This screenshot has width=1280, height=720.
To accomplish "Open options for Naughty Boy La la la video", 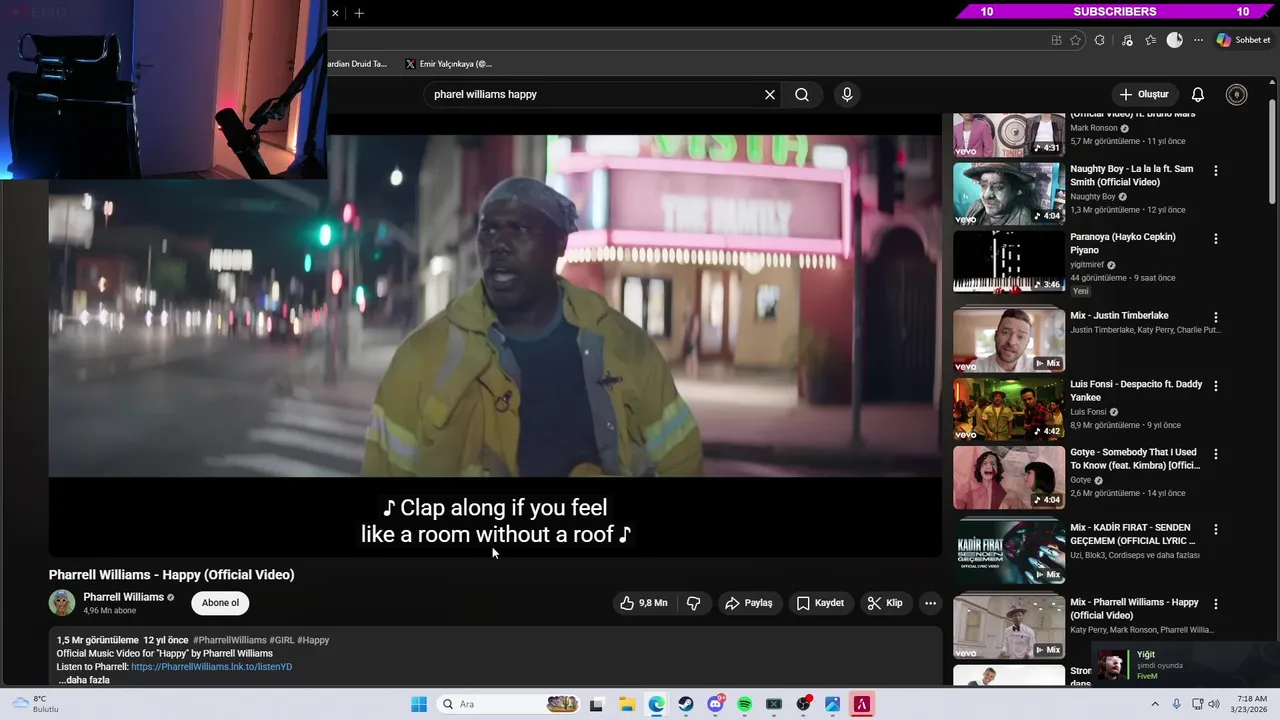I will coord(1216,171).
